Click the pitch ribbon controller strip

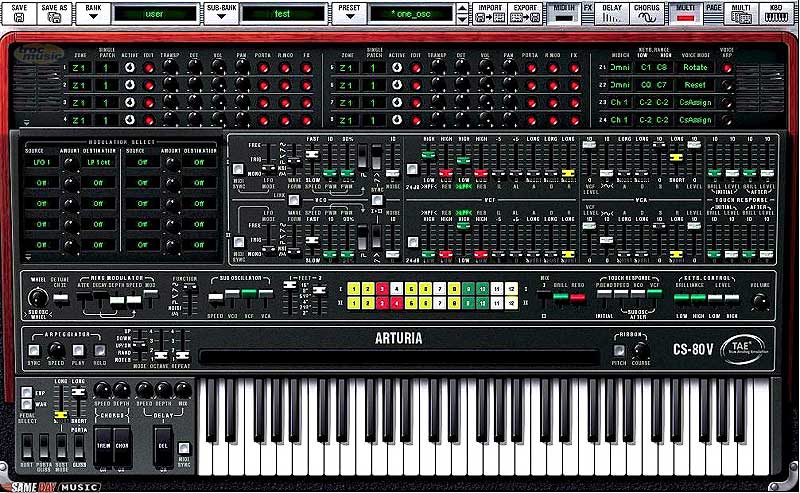coord(398,356)
